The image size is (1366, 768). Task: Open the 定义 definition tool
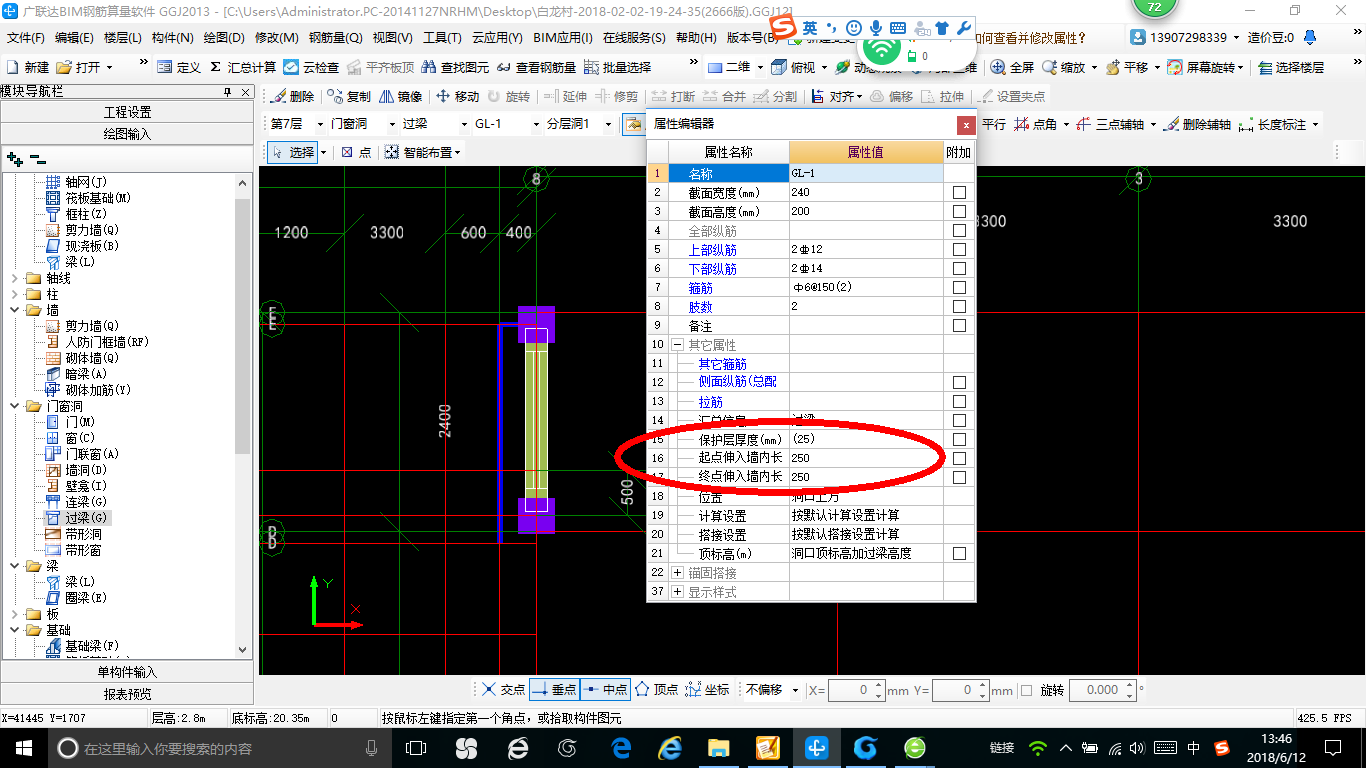(178, 67)
